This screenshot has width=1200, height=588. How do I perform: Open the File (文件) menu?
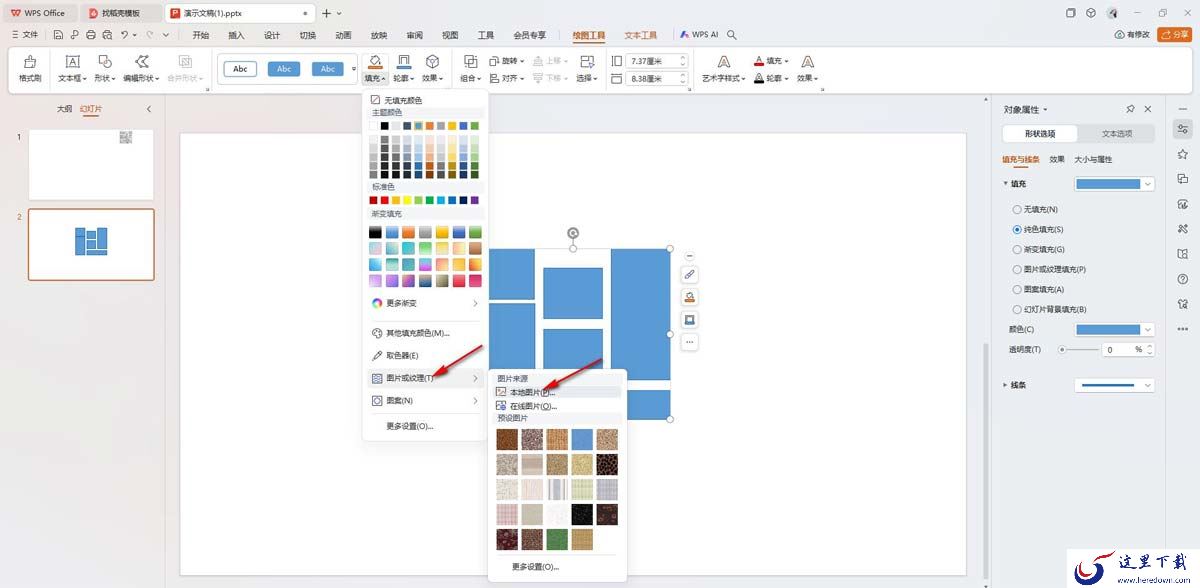click(25, 35)
